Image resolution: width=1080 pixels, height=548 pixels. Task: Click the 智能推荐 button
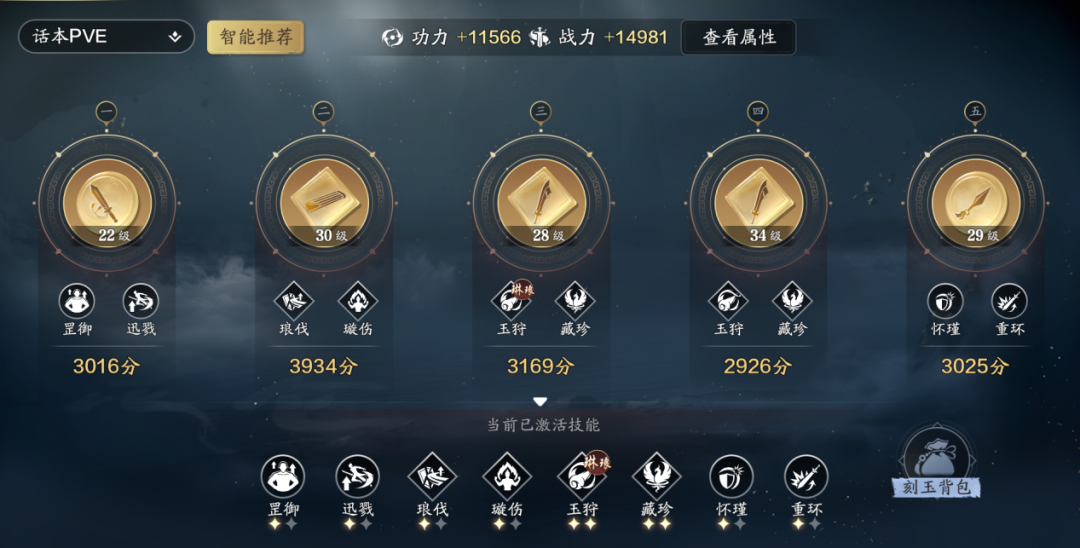(256, 37)
